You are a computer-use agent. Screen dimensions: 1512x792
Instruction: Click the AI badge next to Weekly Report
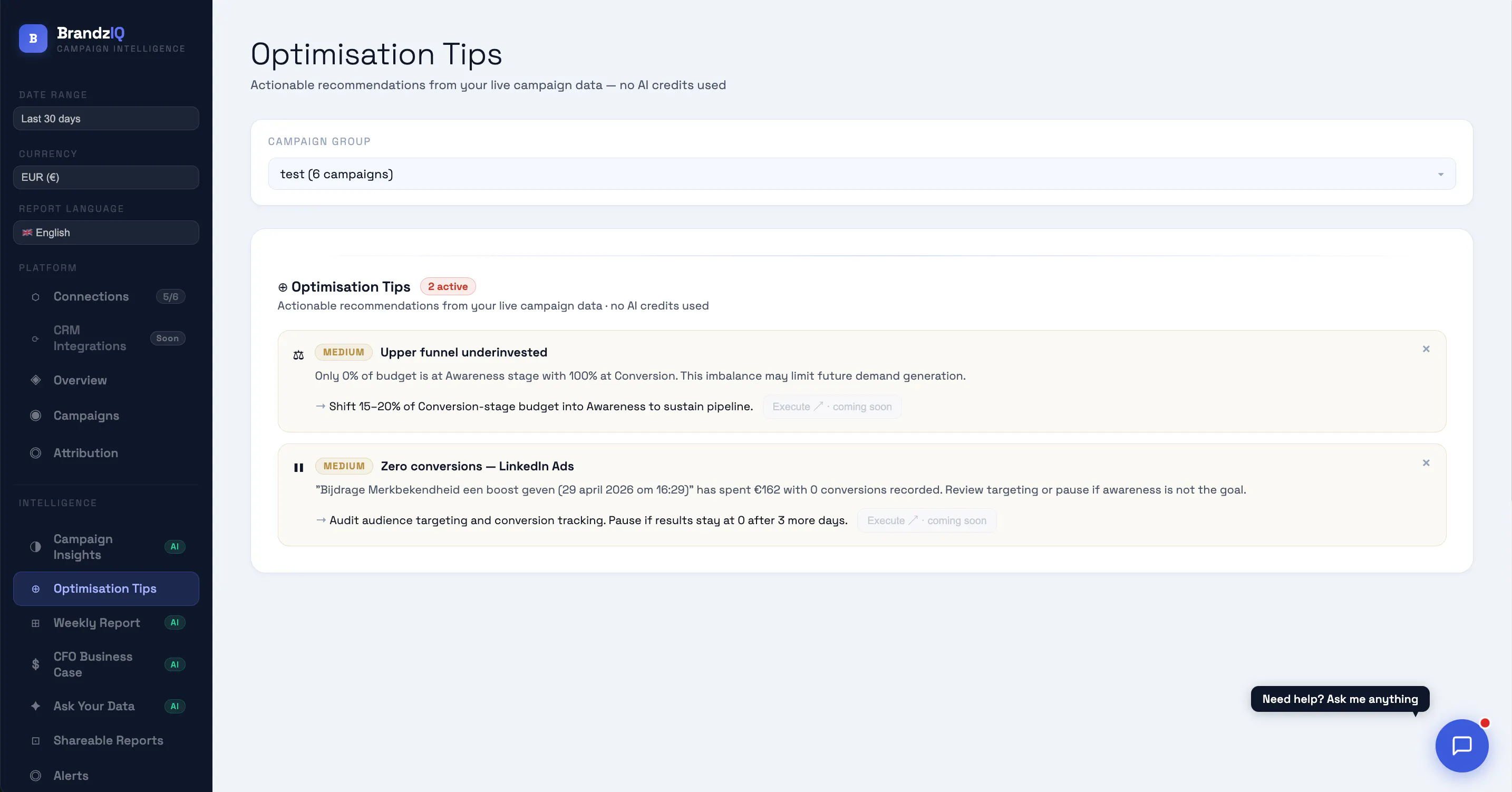click(x=175, y=623)
